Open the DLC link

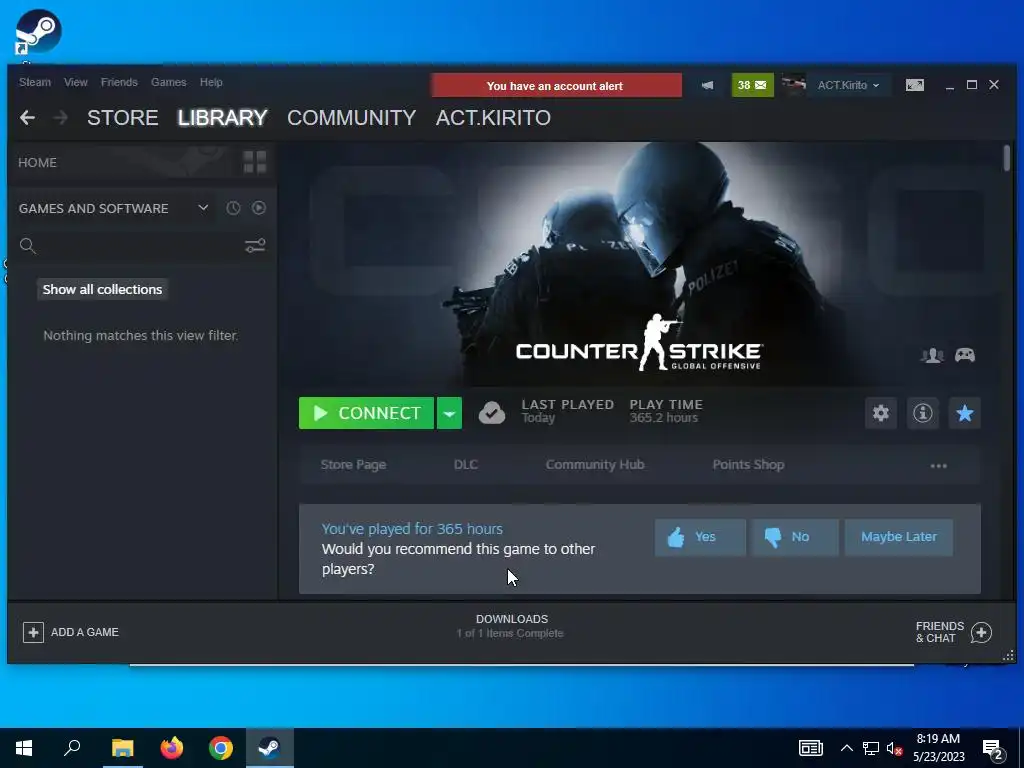click(466, 464)
